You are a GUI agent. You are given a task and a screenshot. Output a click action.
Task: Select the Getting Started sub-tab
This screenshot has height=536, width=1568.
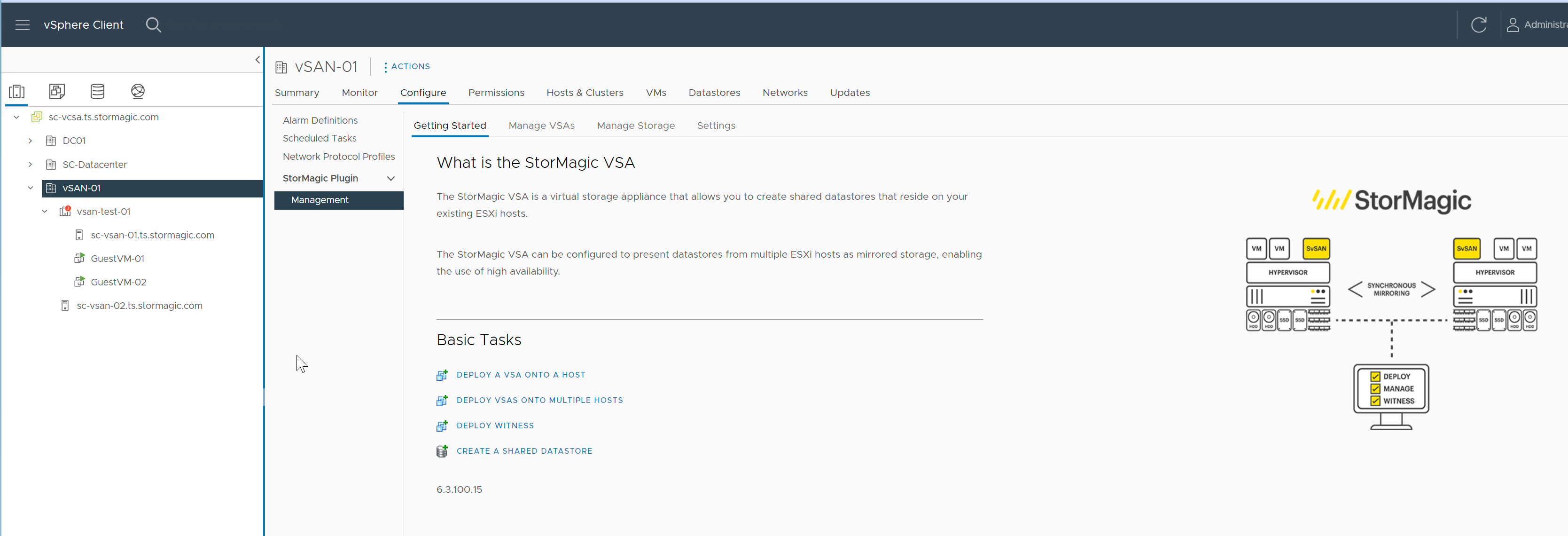(x=450, y=126)
